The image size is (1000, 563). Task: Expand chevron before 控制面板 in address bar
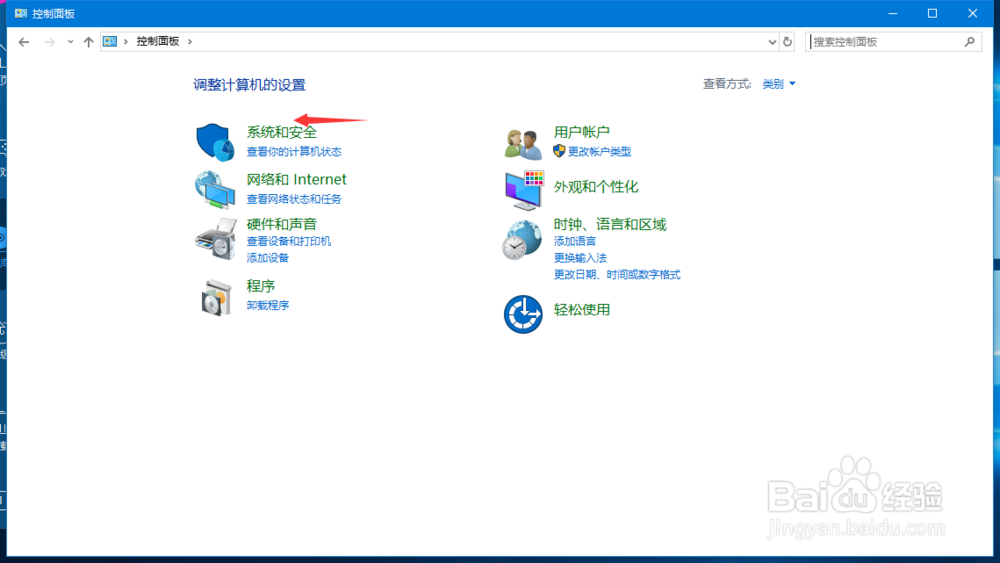pyautogui.click(x=126, y=41)
